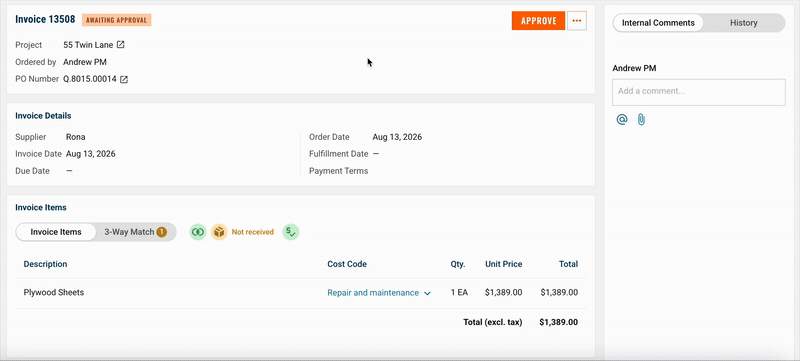Click the chevron next to Repair and maintenance
800x361 pixels.
428,293
